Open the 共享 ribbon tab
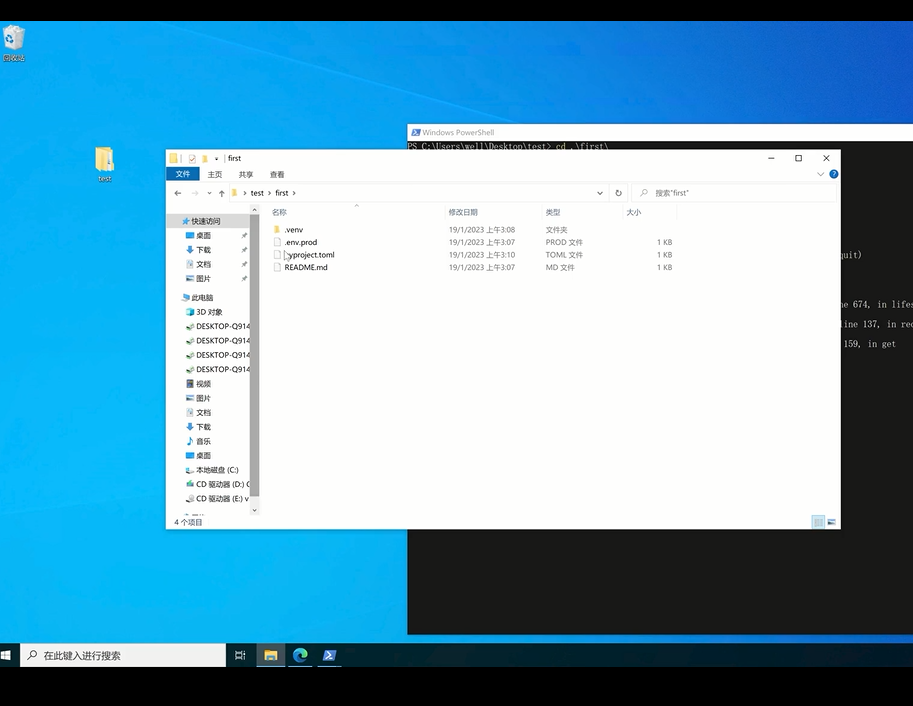This screenshot has width=913, height=706. point(246,174)
